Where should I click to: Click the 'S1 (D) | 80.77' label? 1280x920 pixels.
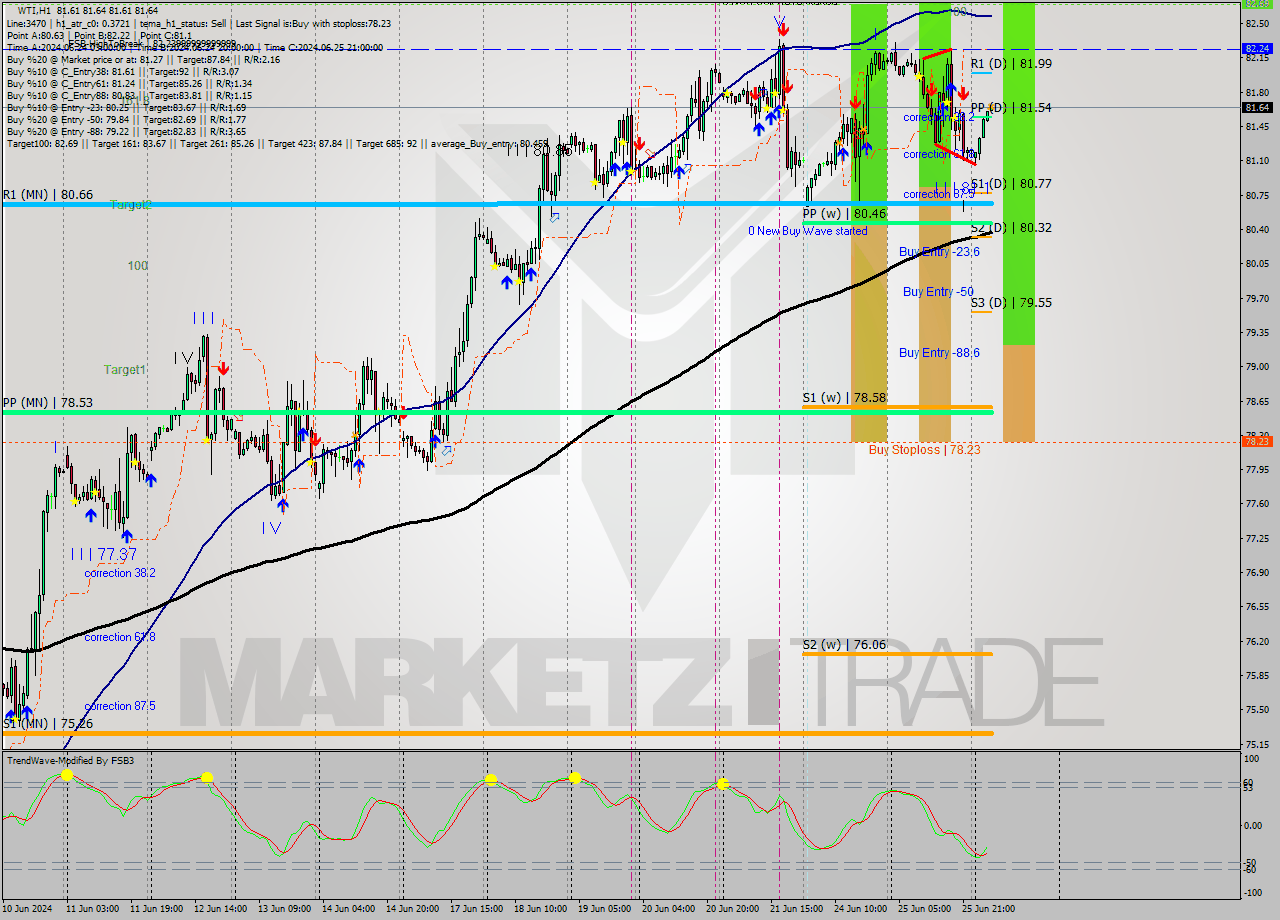1011,184
